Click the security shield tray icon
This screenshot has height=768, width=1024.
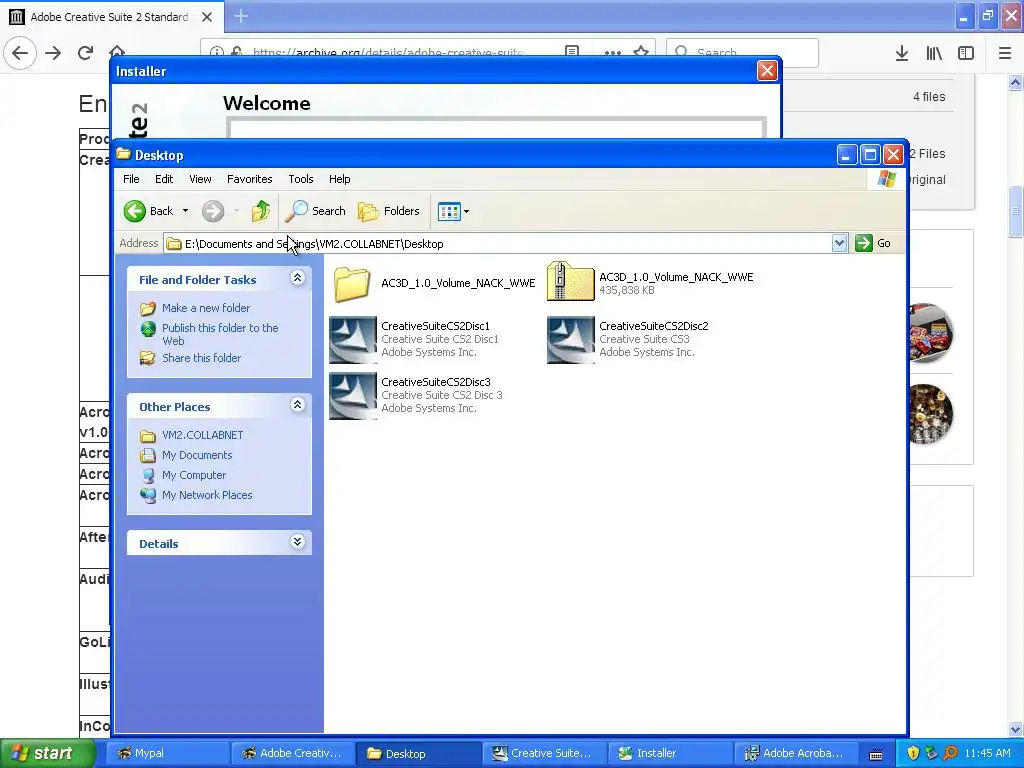(x=913, y=753)
